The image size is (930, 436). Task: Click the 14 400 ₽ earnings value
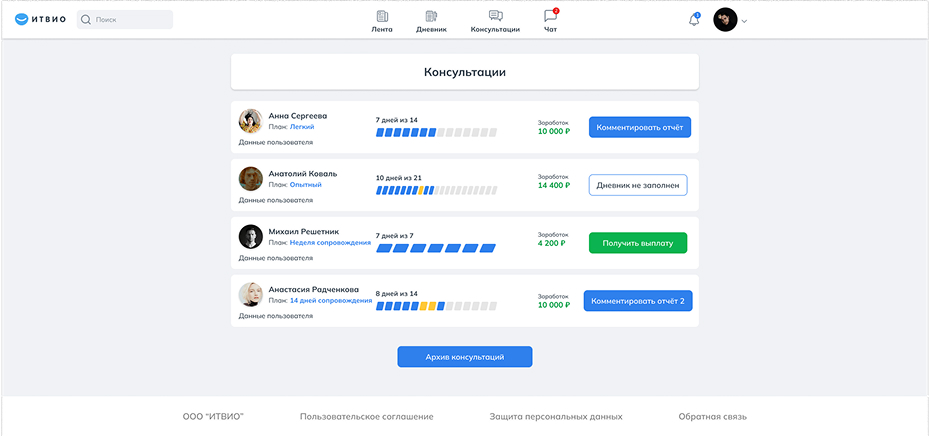click(554, 185)
